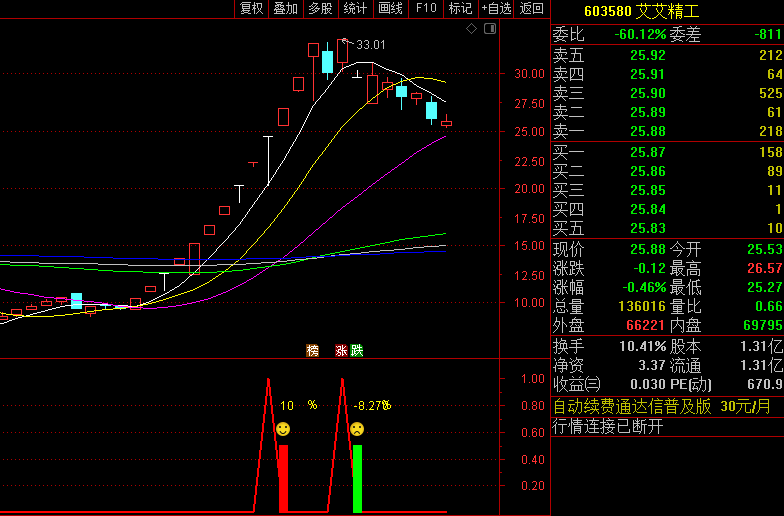Click the 买一 volume 158
The height and width of the screenshot is (516, 784).
coord(770,152)
